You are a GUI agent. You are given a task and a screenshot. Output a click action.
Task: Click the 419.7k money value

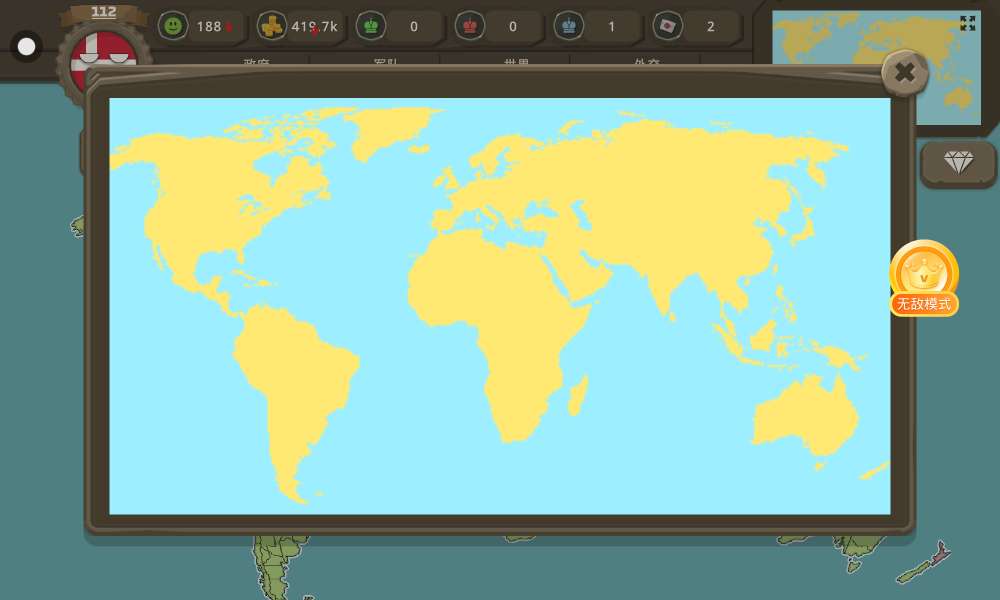pos(314,27)
